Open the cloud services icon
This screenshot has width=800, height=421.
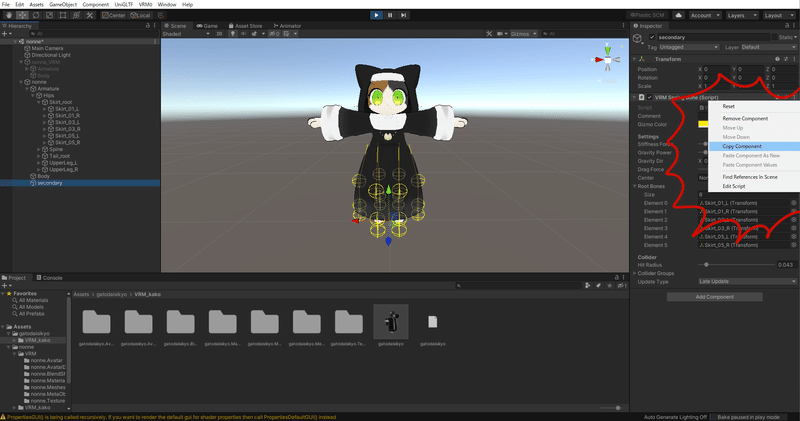point(678,15)
